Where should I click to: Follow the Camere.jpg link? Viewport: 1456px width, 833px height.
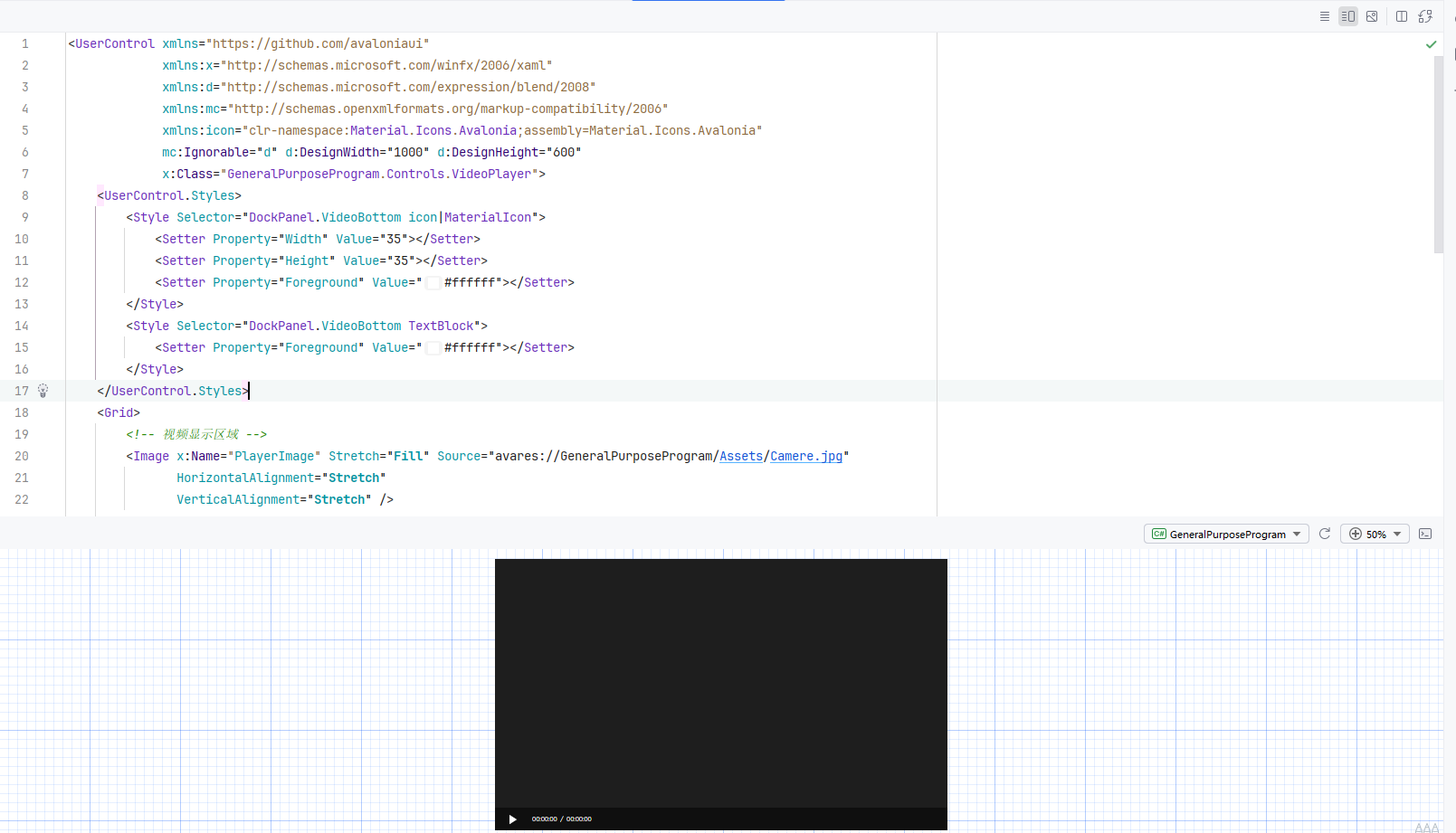pos(806,456)
